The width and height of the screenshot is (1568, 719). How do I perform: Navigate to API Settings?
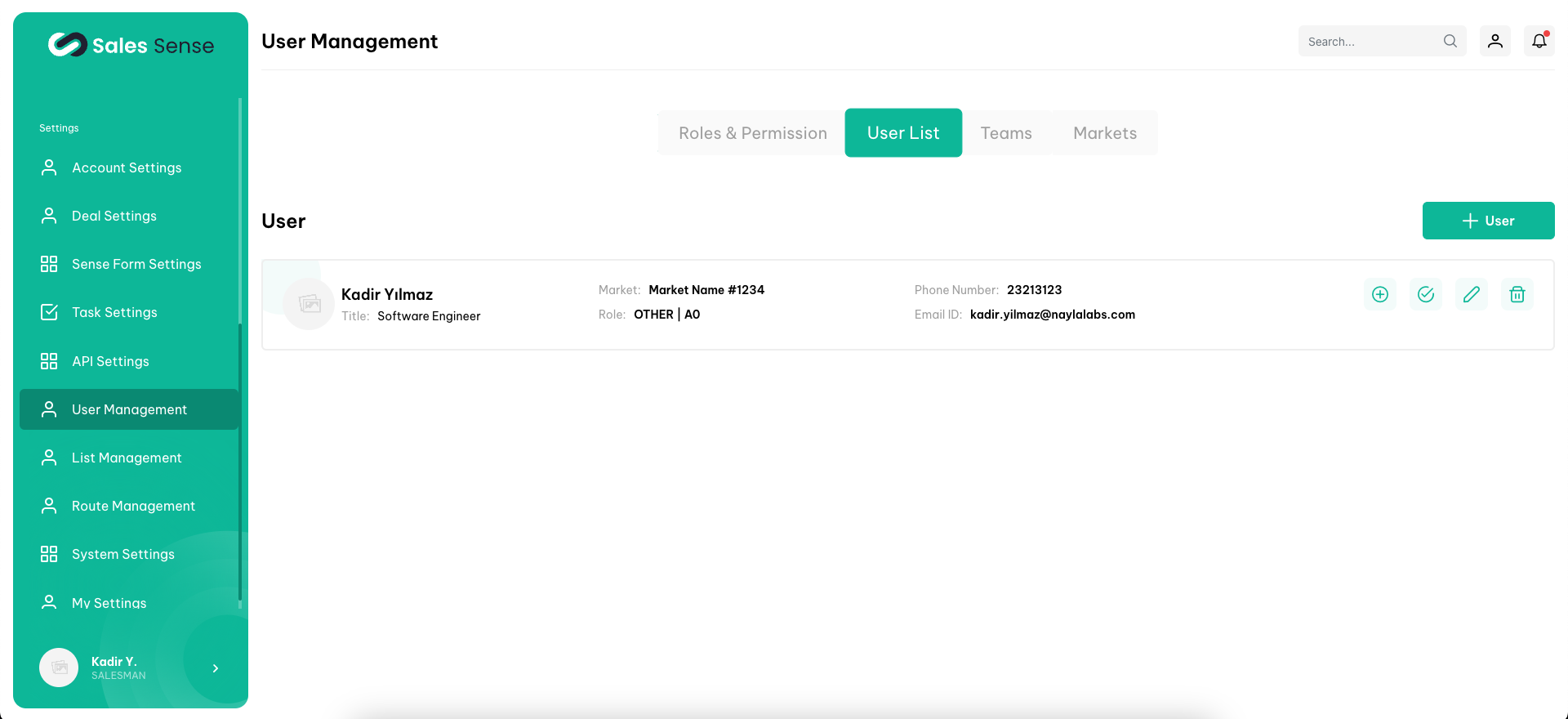(110, 361)
